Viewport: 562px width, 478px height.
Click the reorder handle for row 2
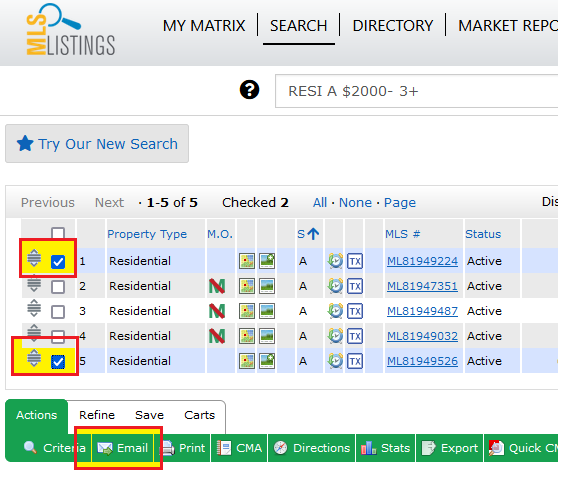click(x=34, y=283)
